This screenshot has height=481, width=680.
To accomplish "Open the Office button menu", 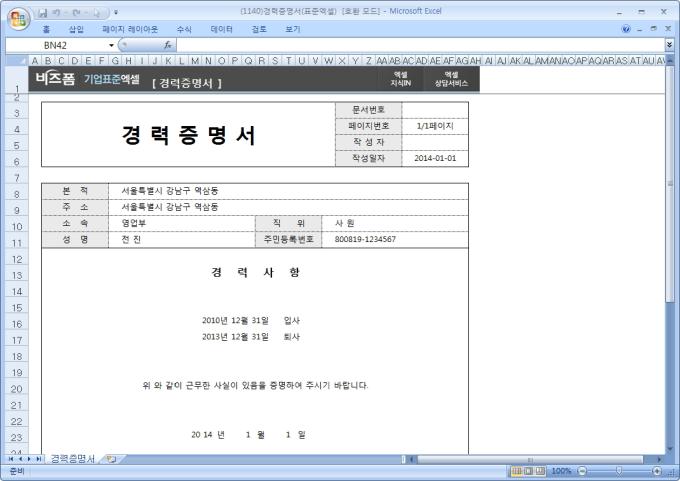I will point(18,19).
